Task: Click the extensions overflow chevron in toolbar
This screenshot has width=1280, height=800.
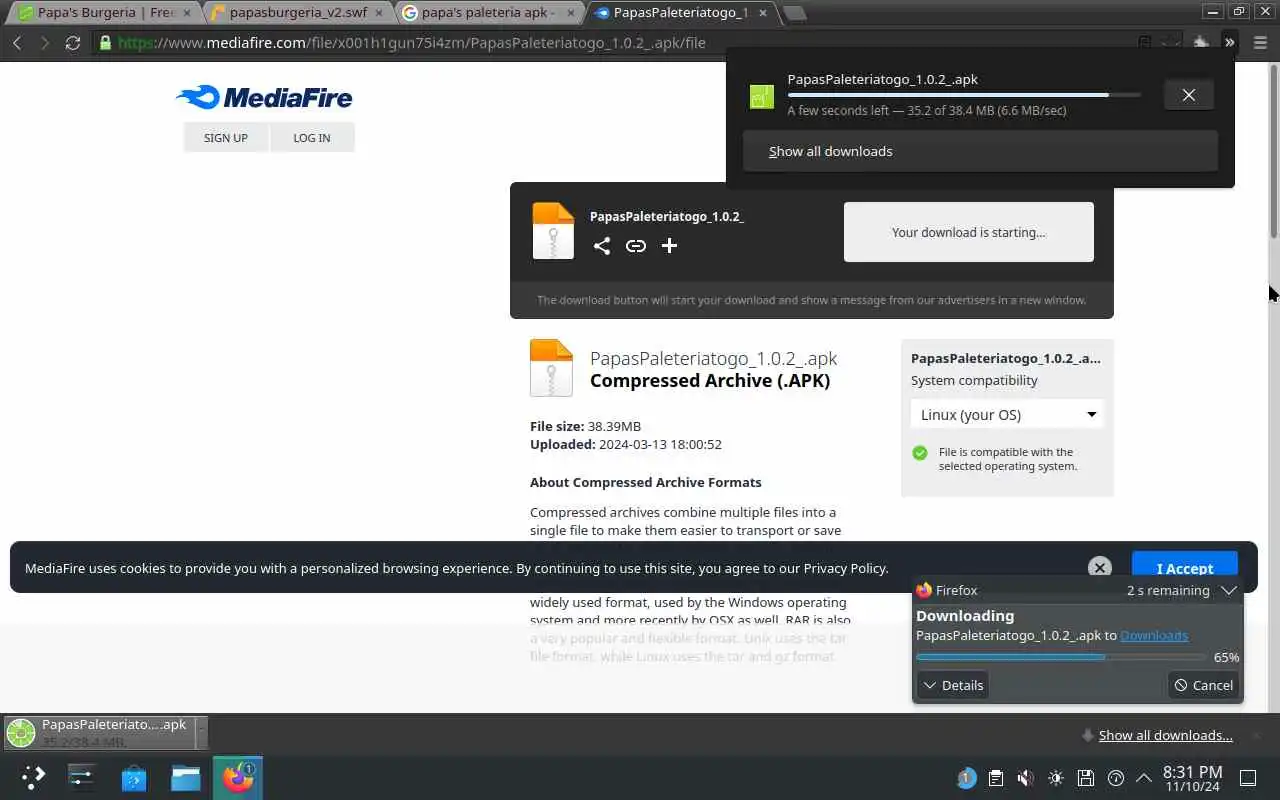Action: (1229, 42)
